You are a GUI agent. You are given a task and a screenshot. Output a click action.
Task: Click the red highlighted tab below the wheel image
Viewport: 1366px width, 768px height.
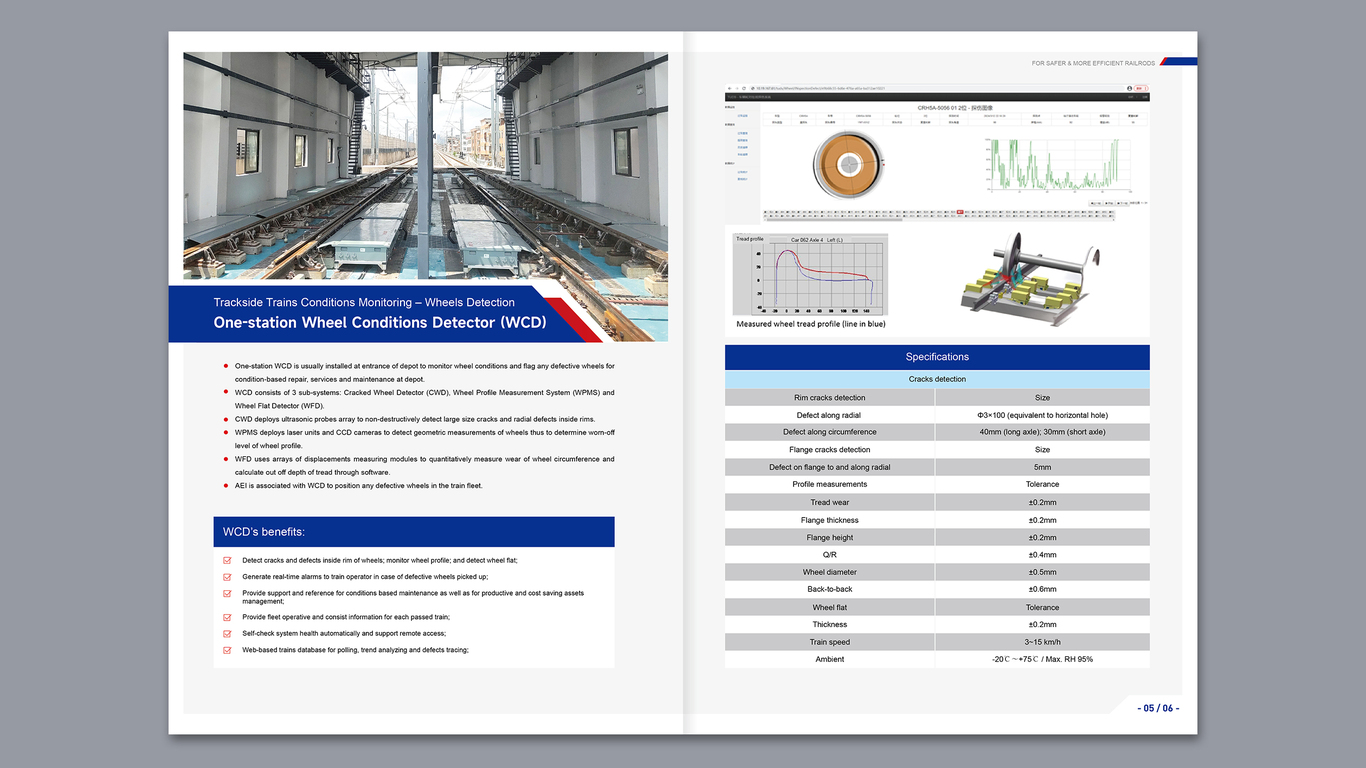coord(960,212)
